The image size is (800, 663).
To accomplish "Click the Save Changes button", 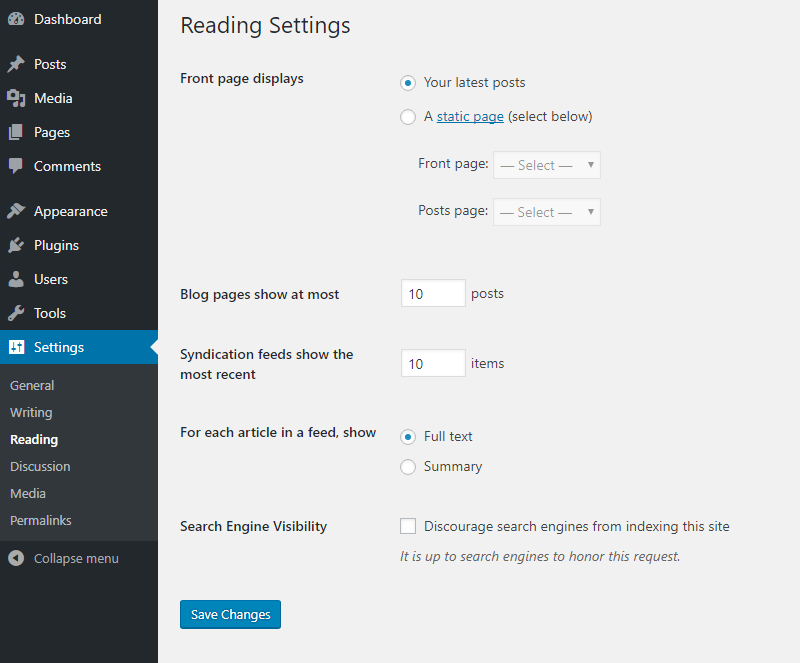I will [230, 615].
